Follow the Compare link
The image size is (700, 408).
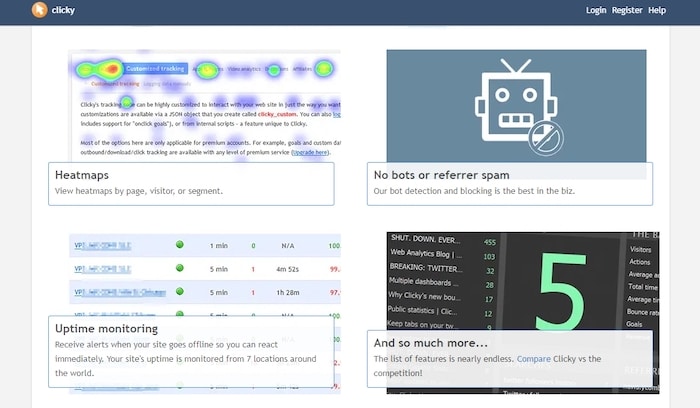tap(533, 359)
